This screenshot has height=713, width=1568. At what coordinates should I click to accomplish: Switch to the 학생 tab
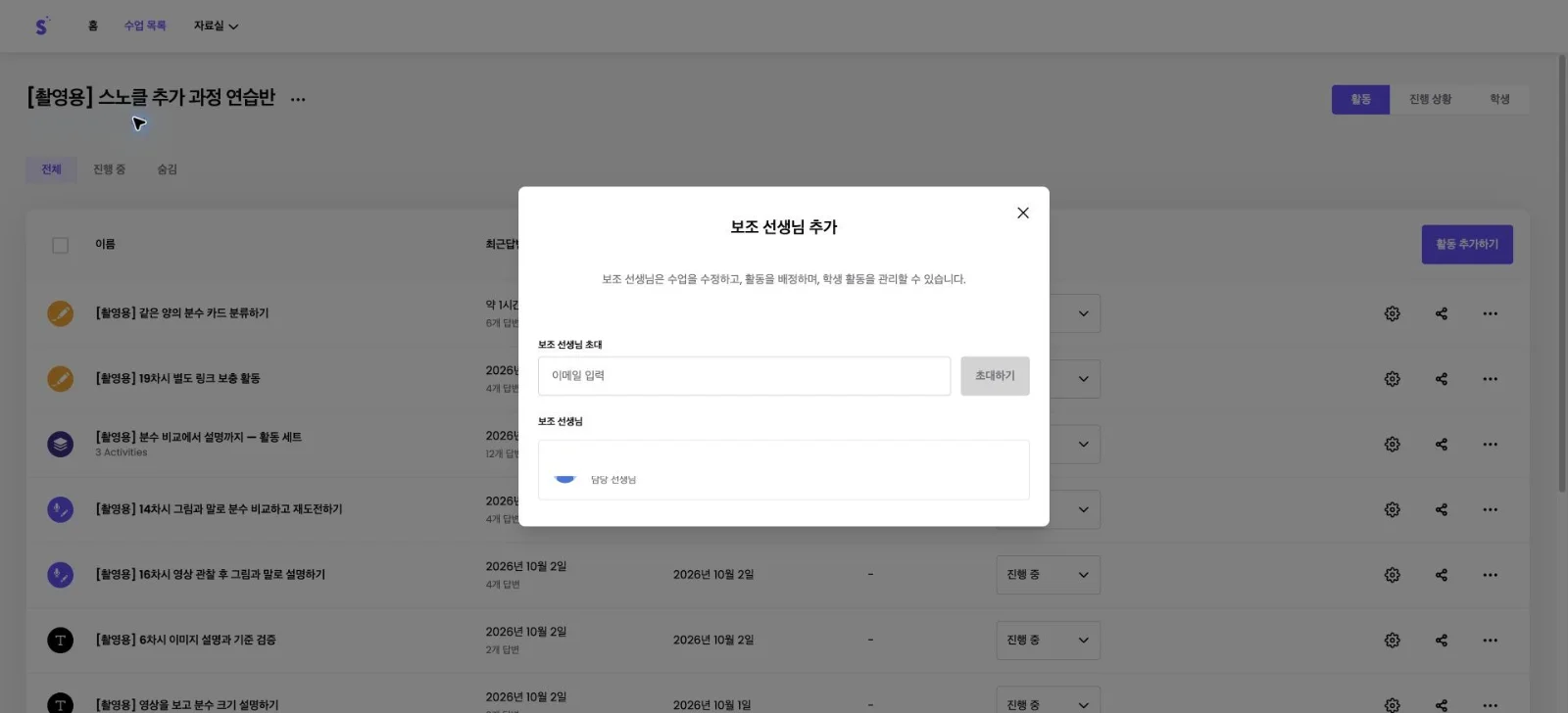pyautogui.click(x=1499, y=100)
